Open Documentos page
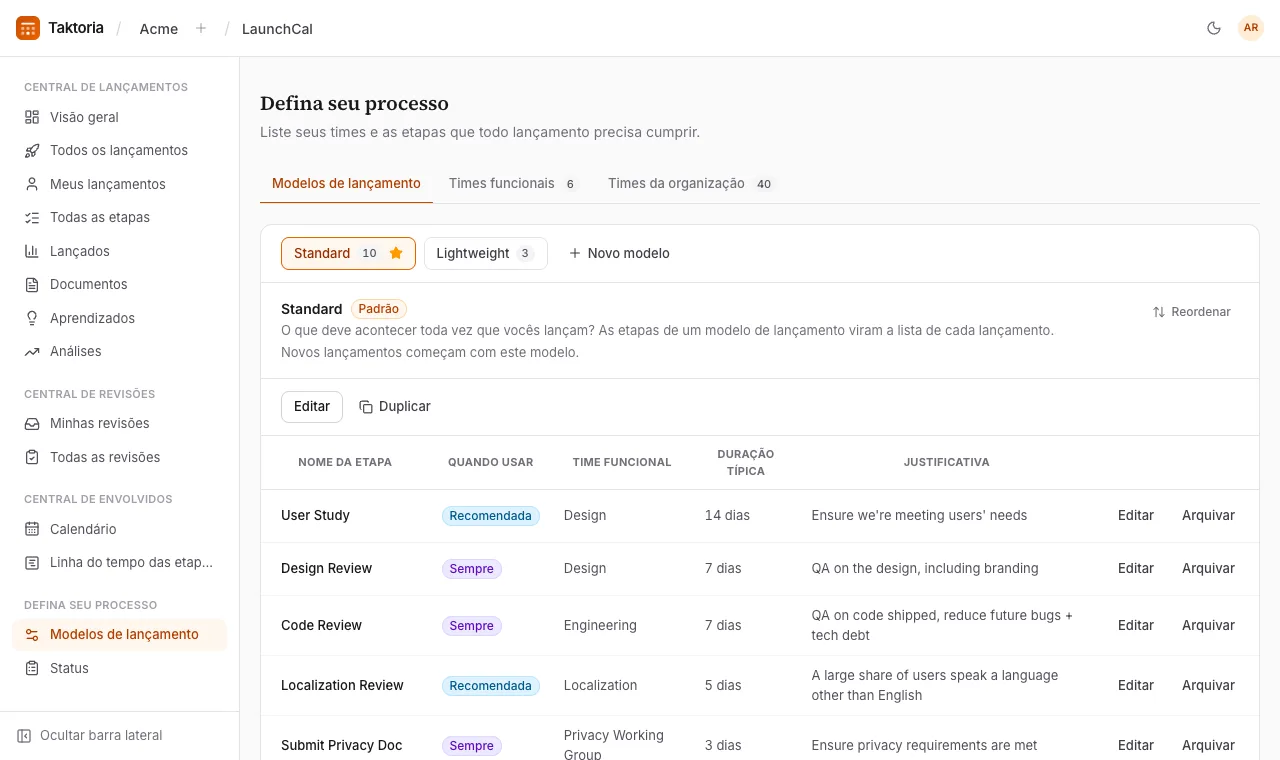 pos(120,284)
